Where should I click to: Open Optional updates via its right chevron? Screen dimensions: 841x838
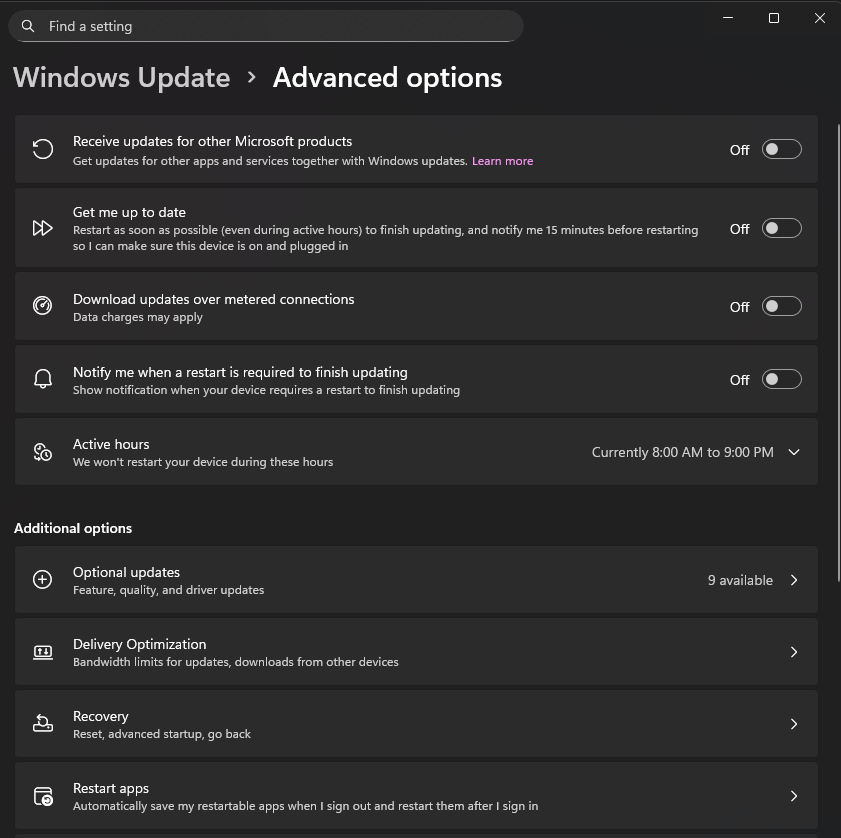tap(794, 580)
